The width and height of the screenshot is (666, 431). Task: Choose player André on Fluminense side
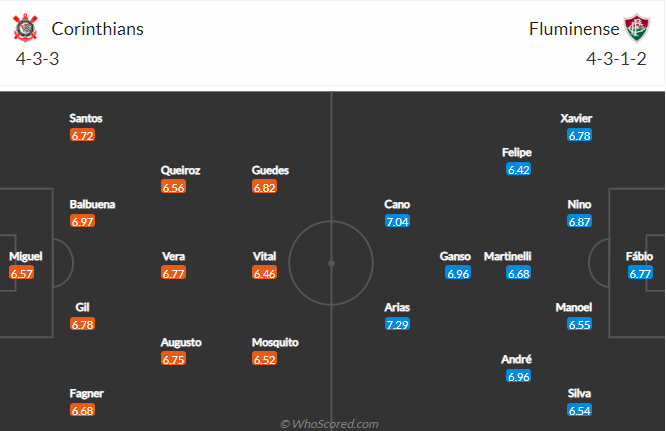coord(516,359)
